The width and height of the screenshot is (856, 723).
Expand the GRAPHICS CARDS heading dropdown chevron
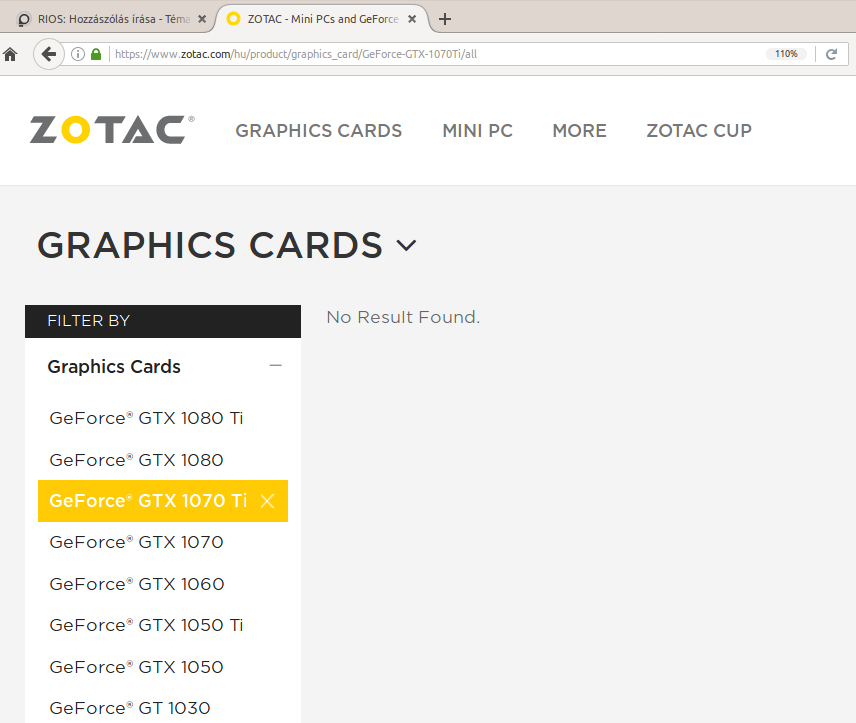(406, 245)
